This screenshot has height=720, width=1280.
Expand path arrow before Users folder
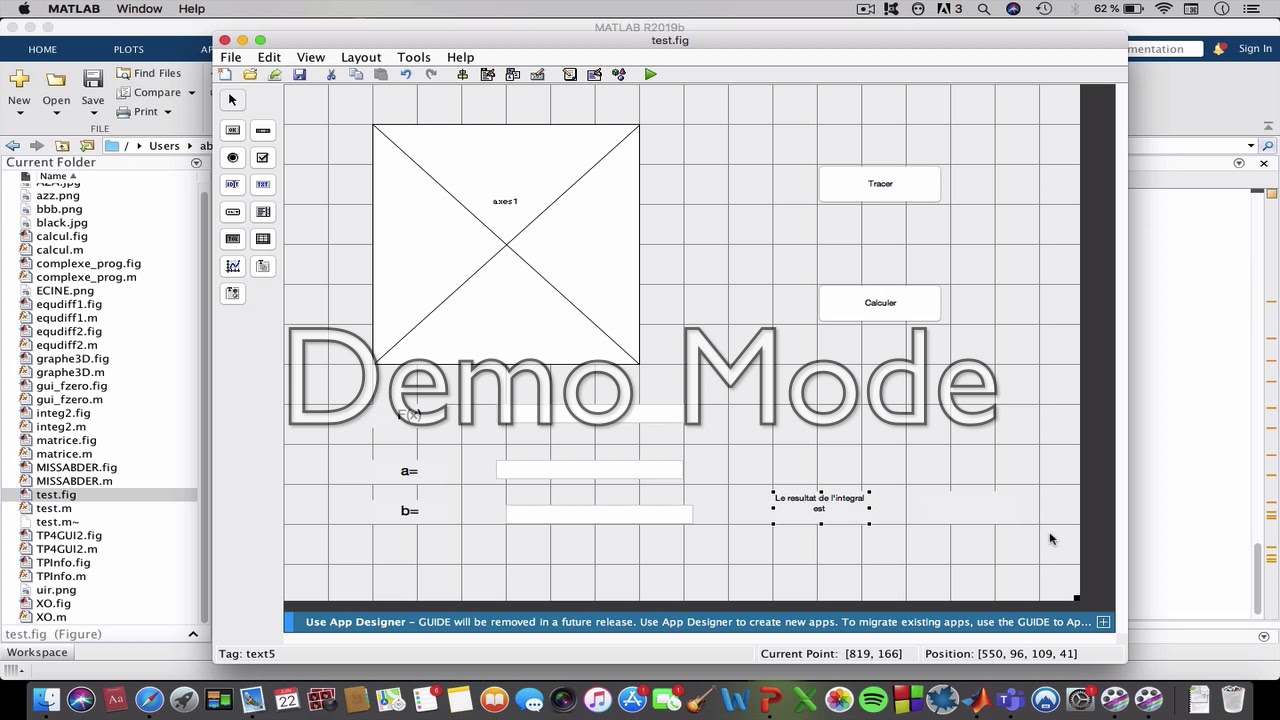coord(141,146)
